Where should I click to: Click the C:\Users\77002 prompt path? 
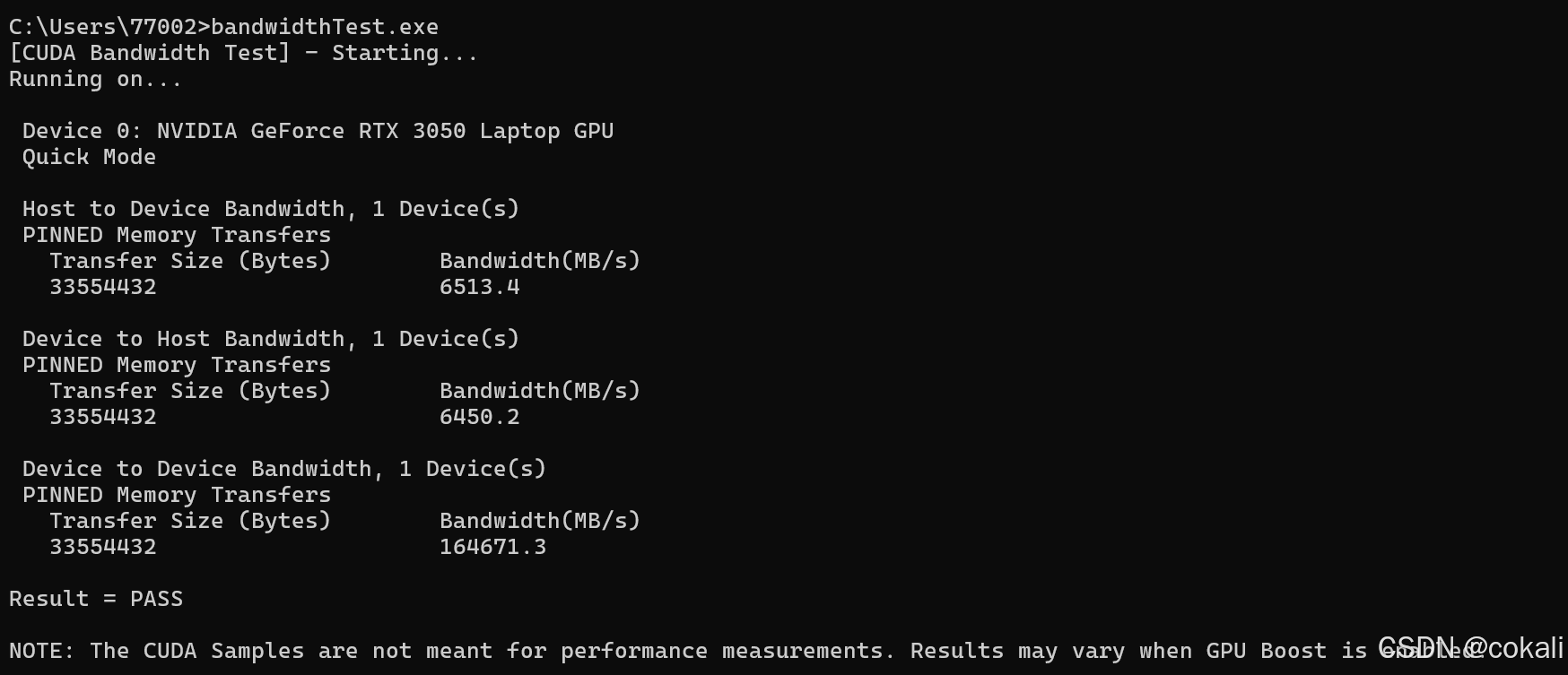coord(103,27)
